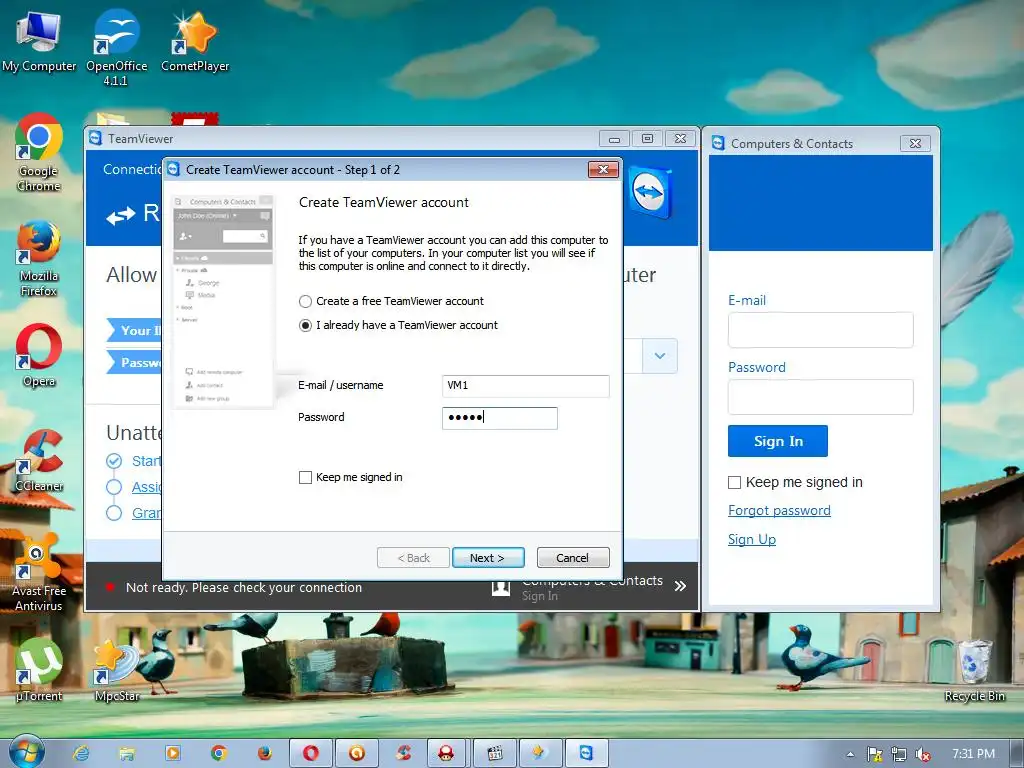Click Show desktop strip at taskbar end
The image size is (1024, 768).
[x=1017, y=754]
